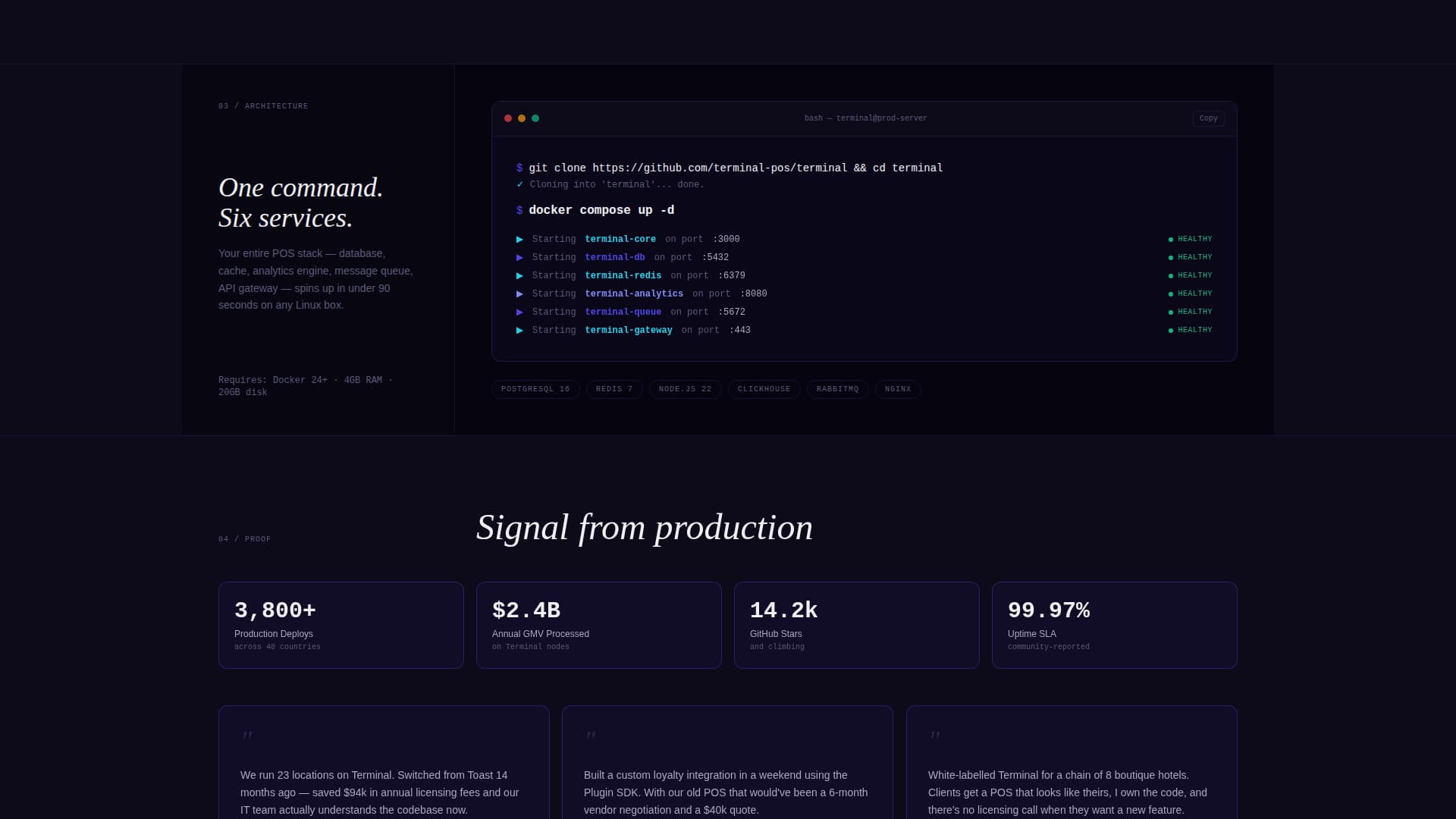Click the NGINX pill swatch
This screenshot has width=1456, height=819.
898,389
